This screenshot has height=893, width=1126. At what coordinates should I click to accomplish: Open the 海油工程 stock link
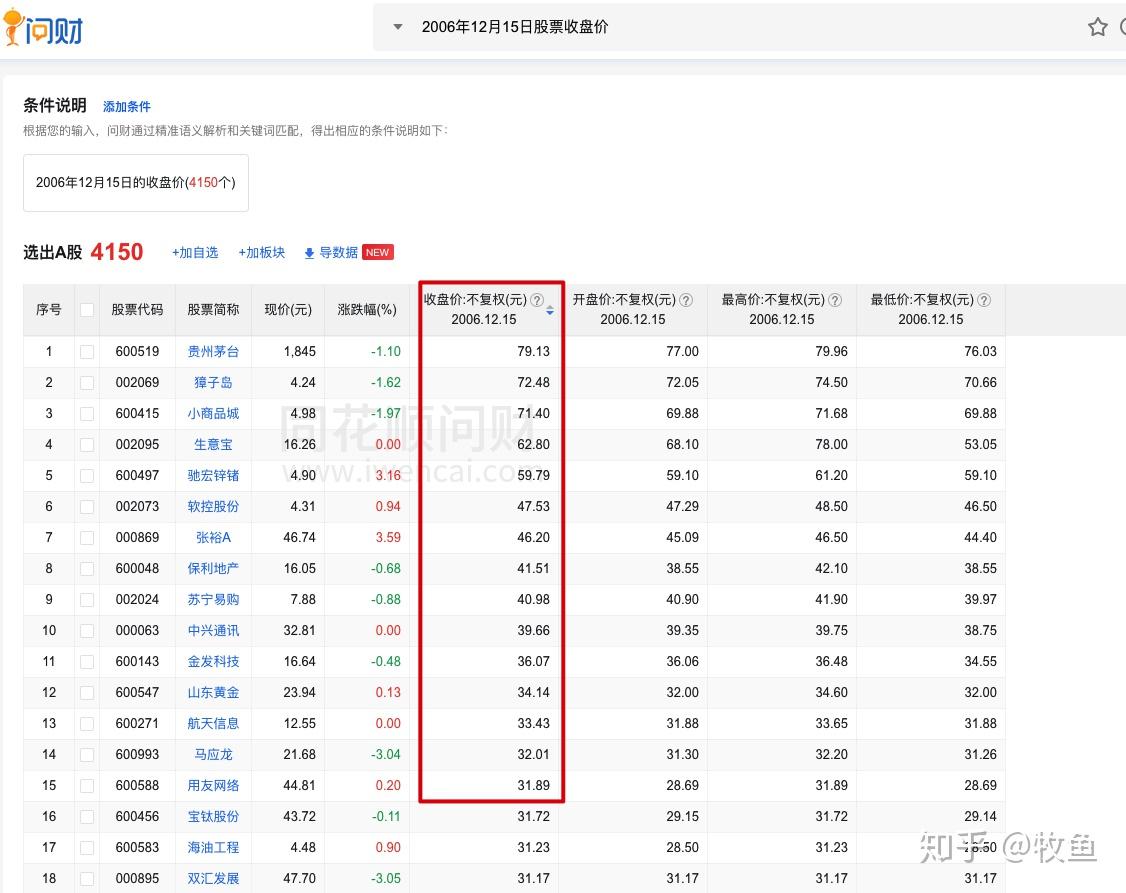[x=213, y=847]
